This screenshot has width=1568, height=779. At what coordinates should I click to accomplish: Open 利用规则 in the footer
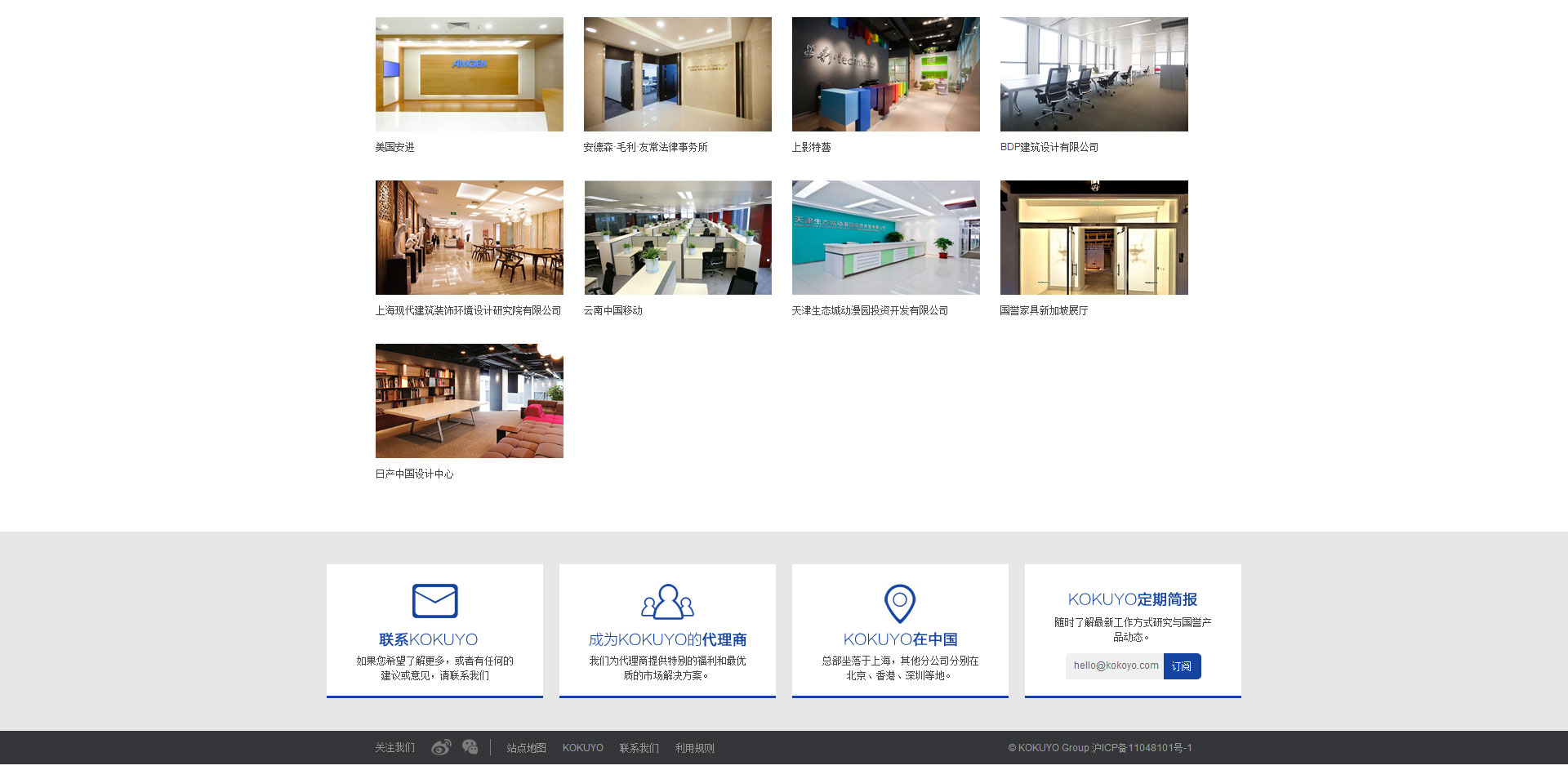click(695, 748)
